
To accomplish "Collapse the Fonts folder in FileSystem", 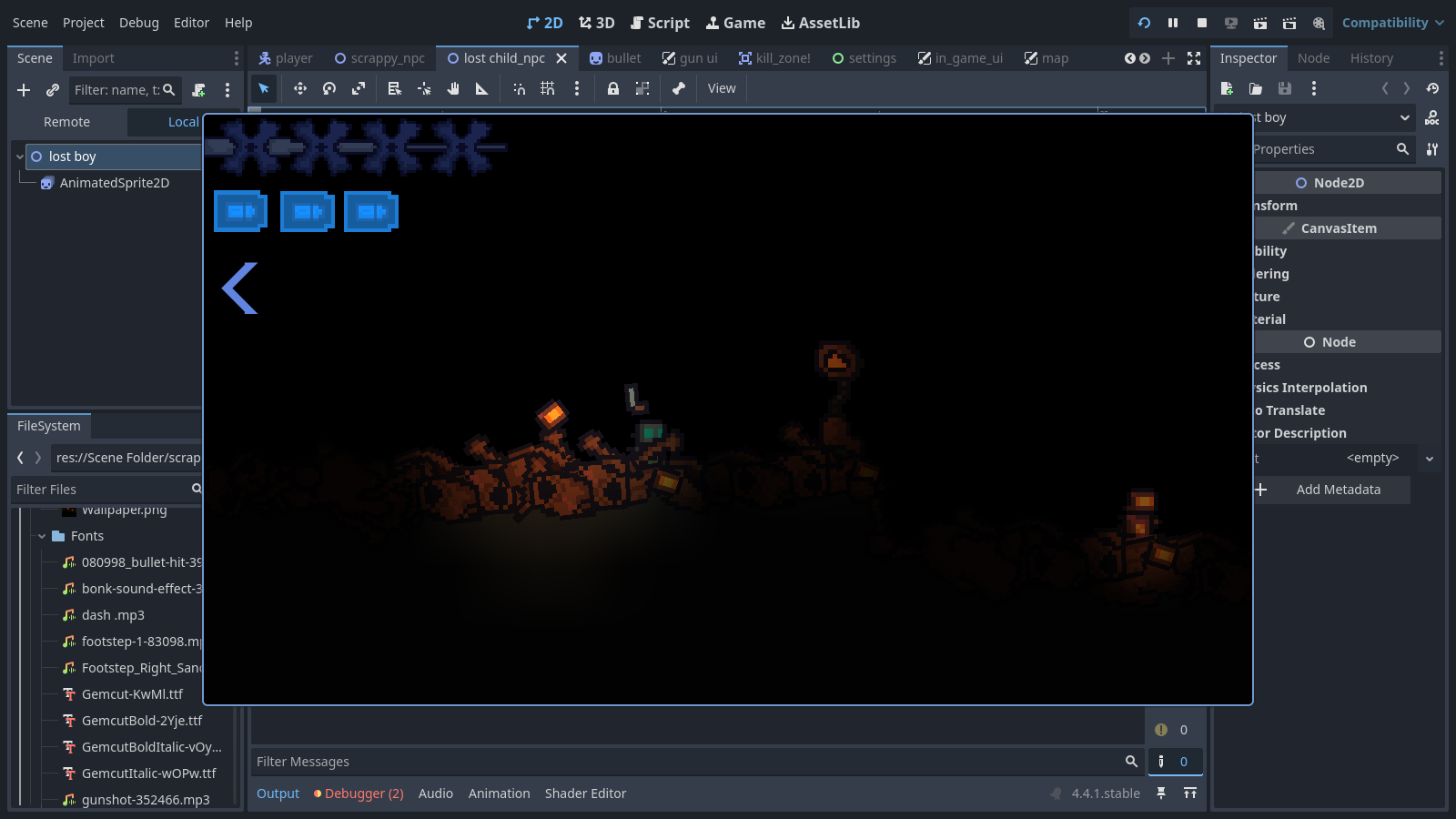I will tap(42, 536).
